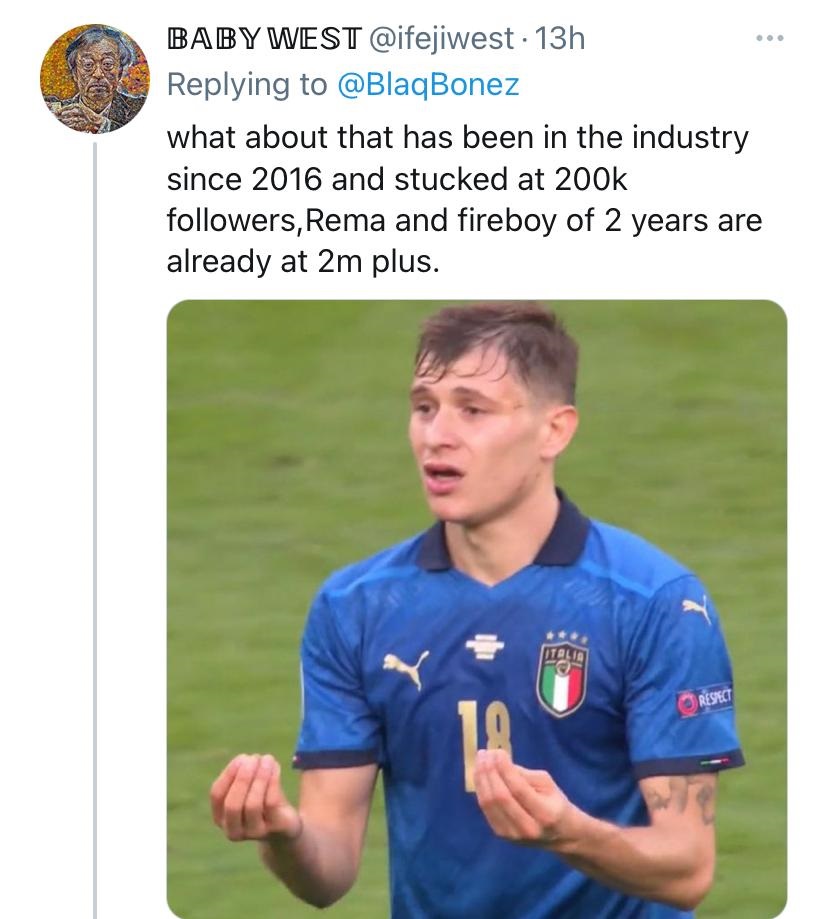828x919 pixels.
Task: Click the 13h tweet timestamp
Action: coord(560,40)
